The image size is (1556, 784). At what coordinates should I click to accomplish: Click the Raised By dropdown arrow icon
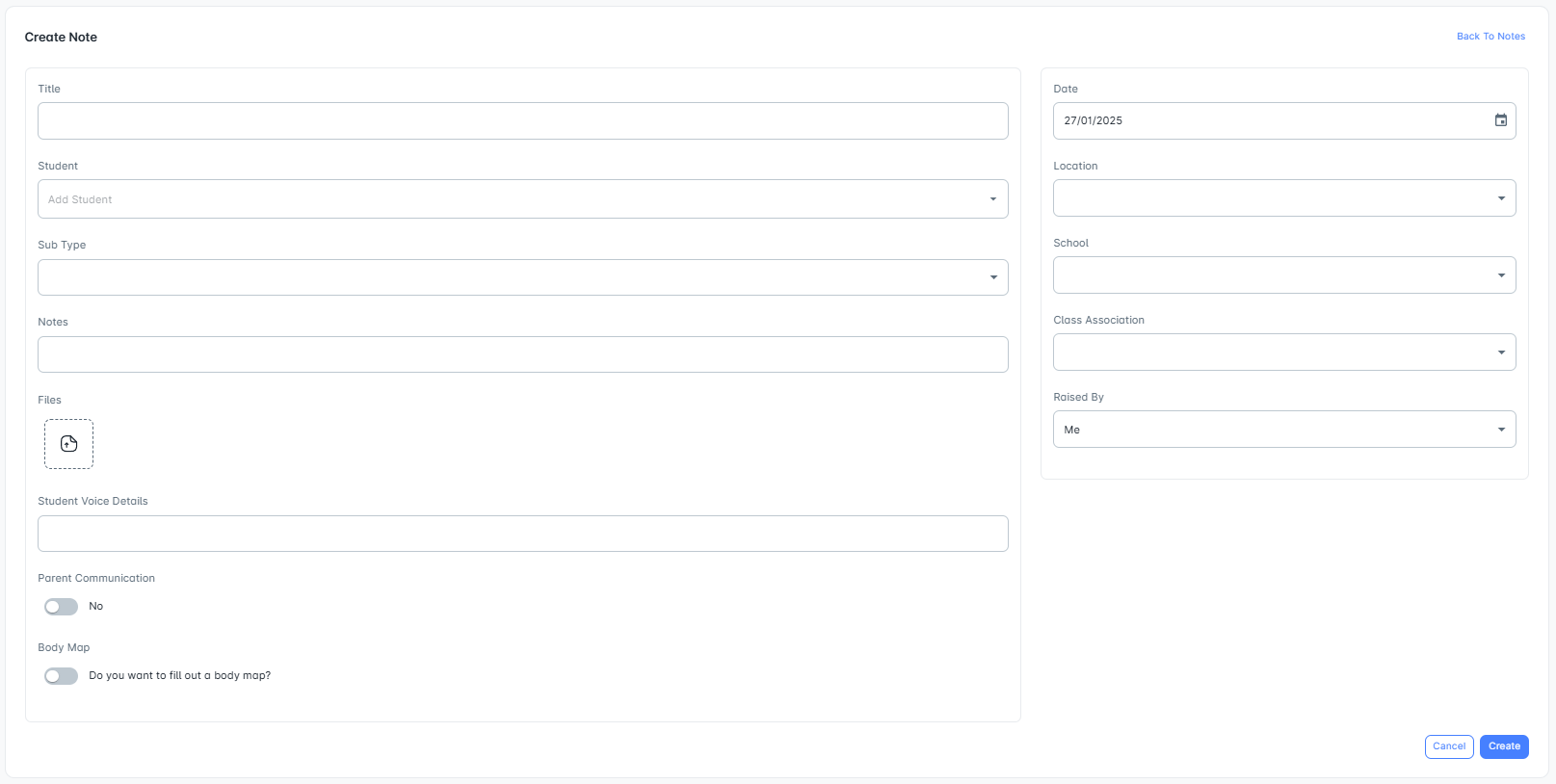[x=1501, y=430]
